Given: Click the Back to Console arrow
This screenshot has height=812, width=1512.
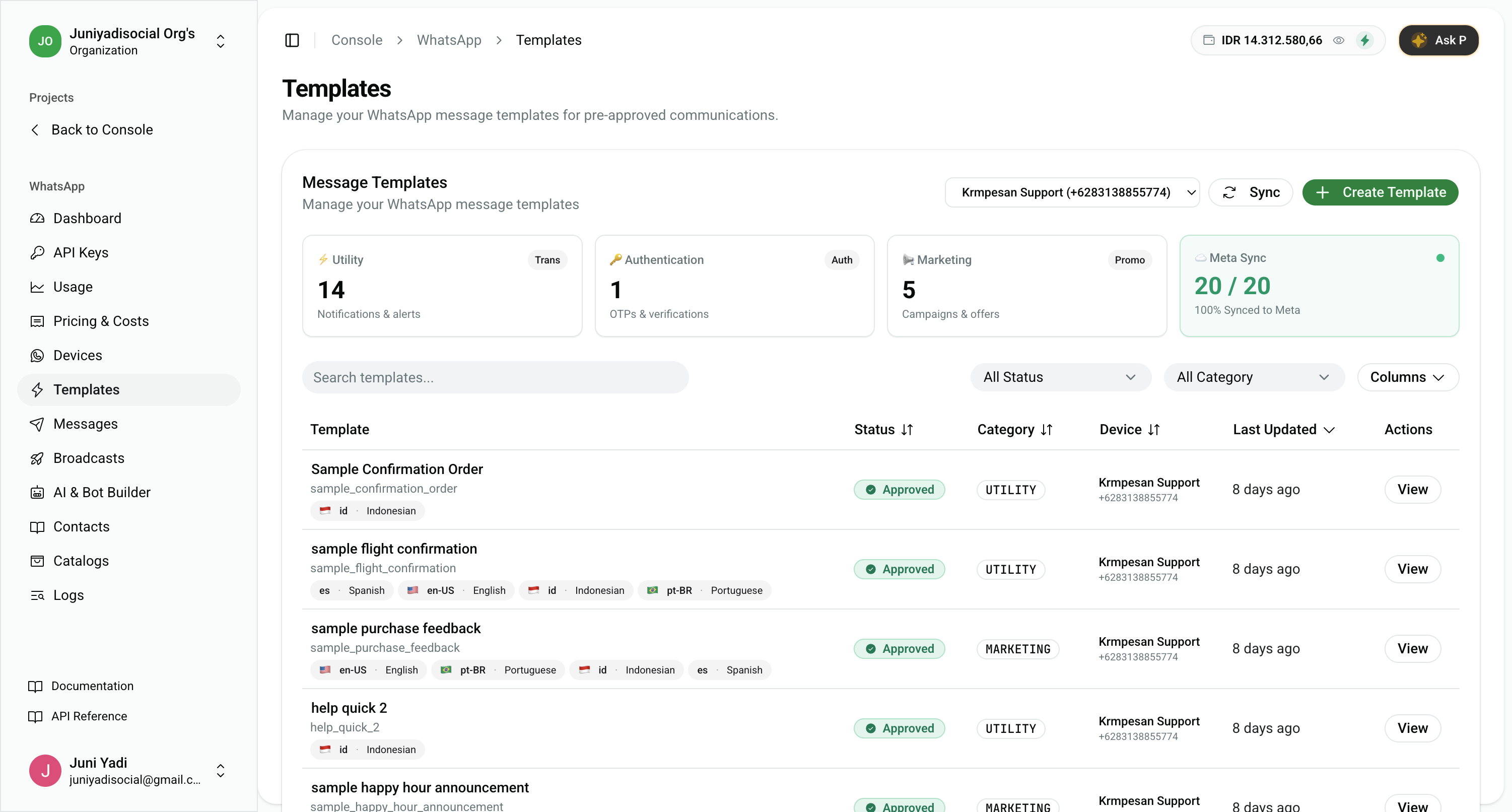Looking at the screenshot, I should 35,130.
